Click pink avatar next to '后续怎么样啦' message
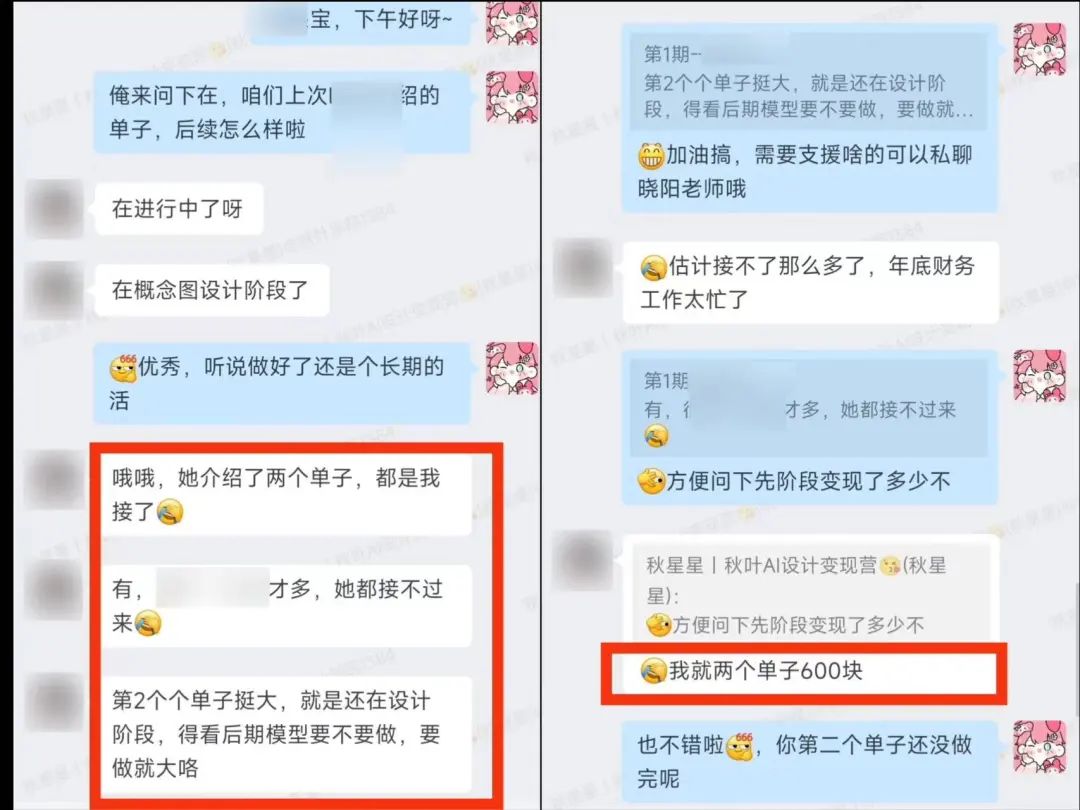The image size is (1080, 810). [x=512, y=97]
